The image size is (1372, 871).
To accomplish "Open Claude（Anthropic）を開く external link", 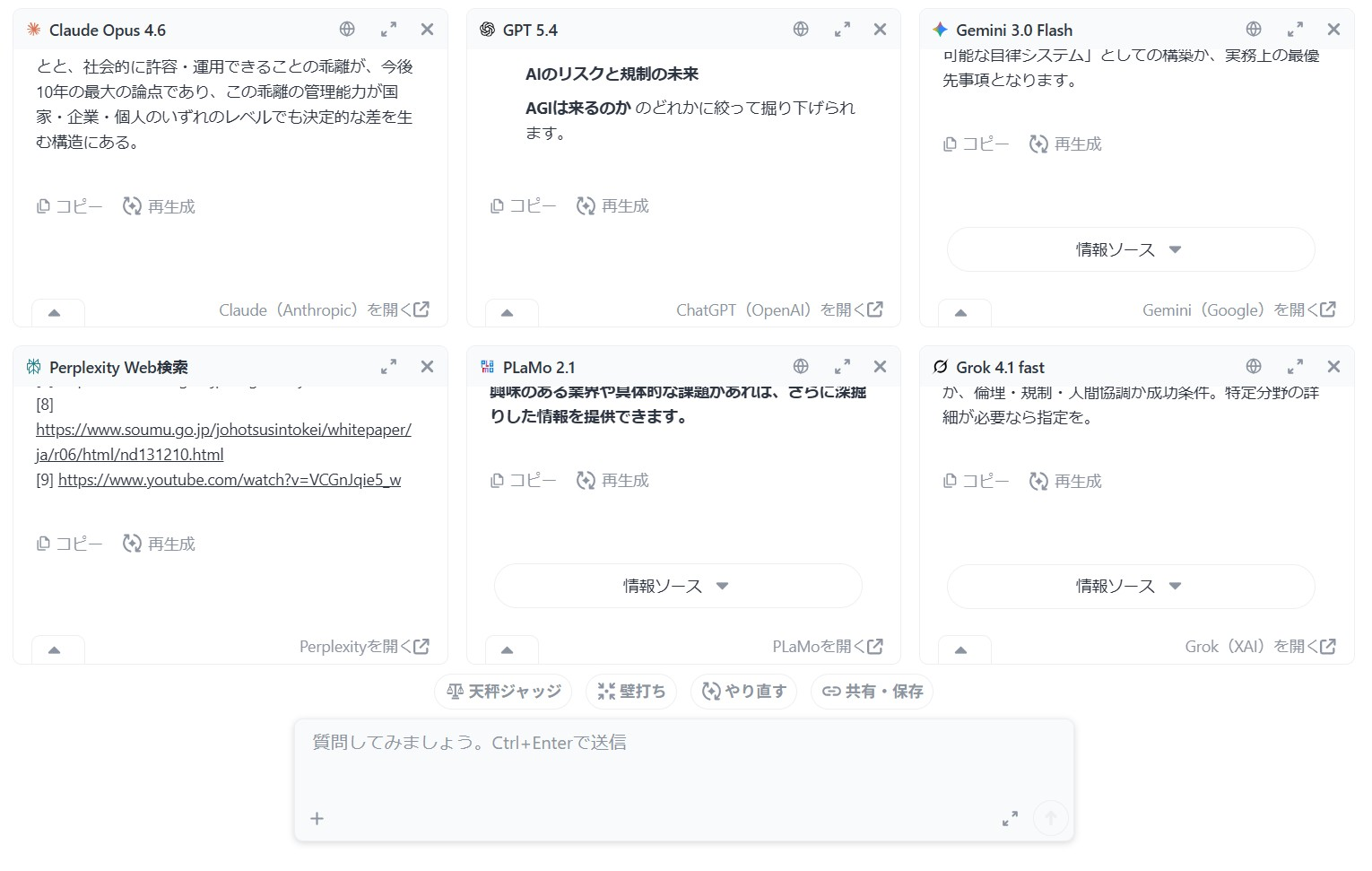I will (x=324, y=309).
